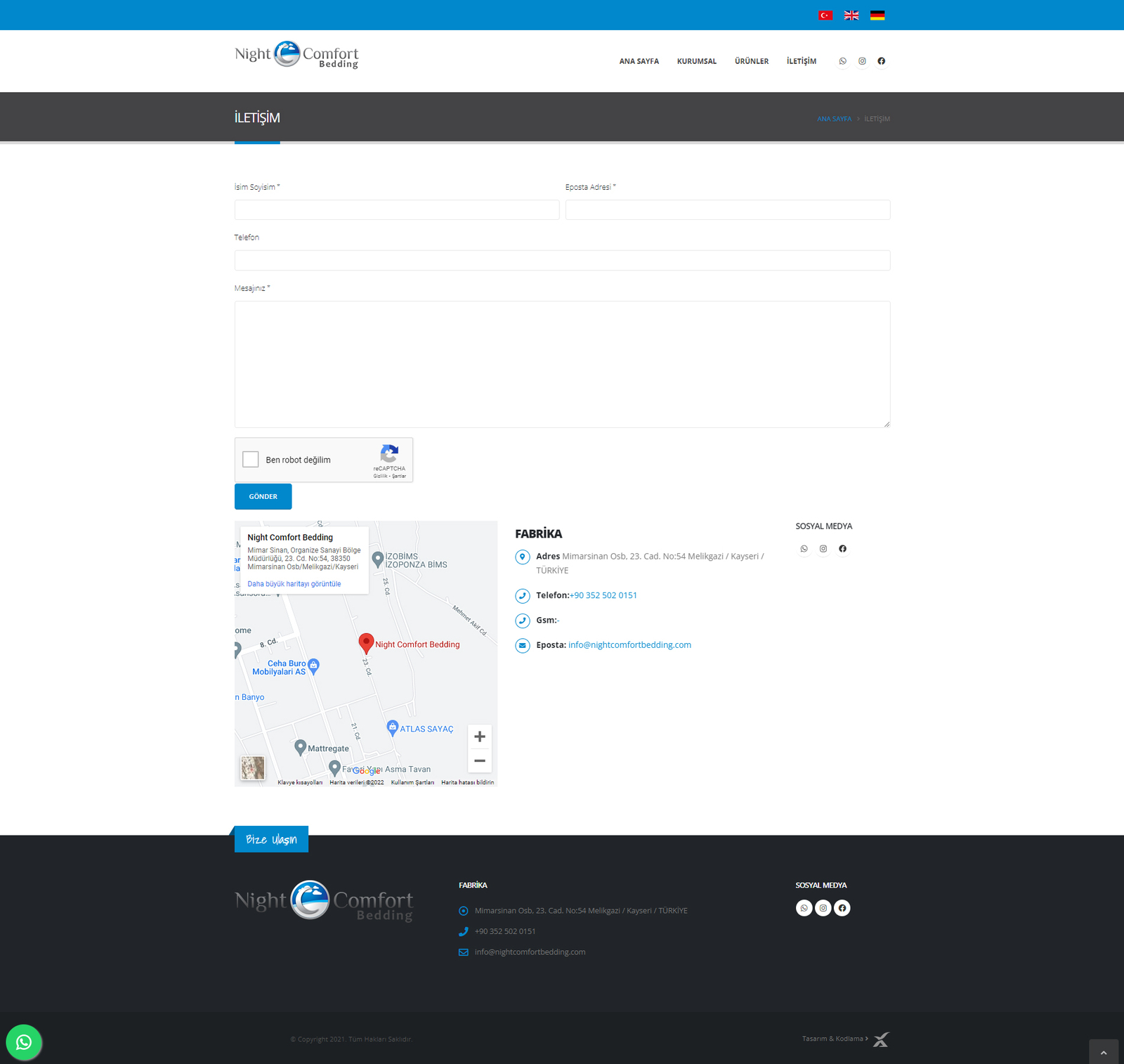Click 'Daha büyük haritayı görüntüle' map link
Screen dimensions: 1124x1064
click(x=294, y=584)
